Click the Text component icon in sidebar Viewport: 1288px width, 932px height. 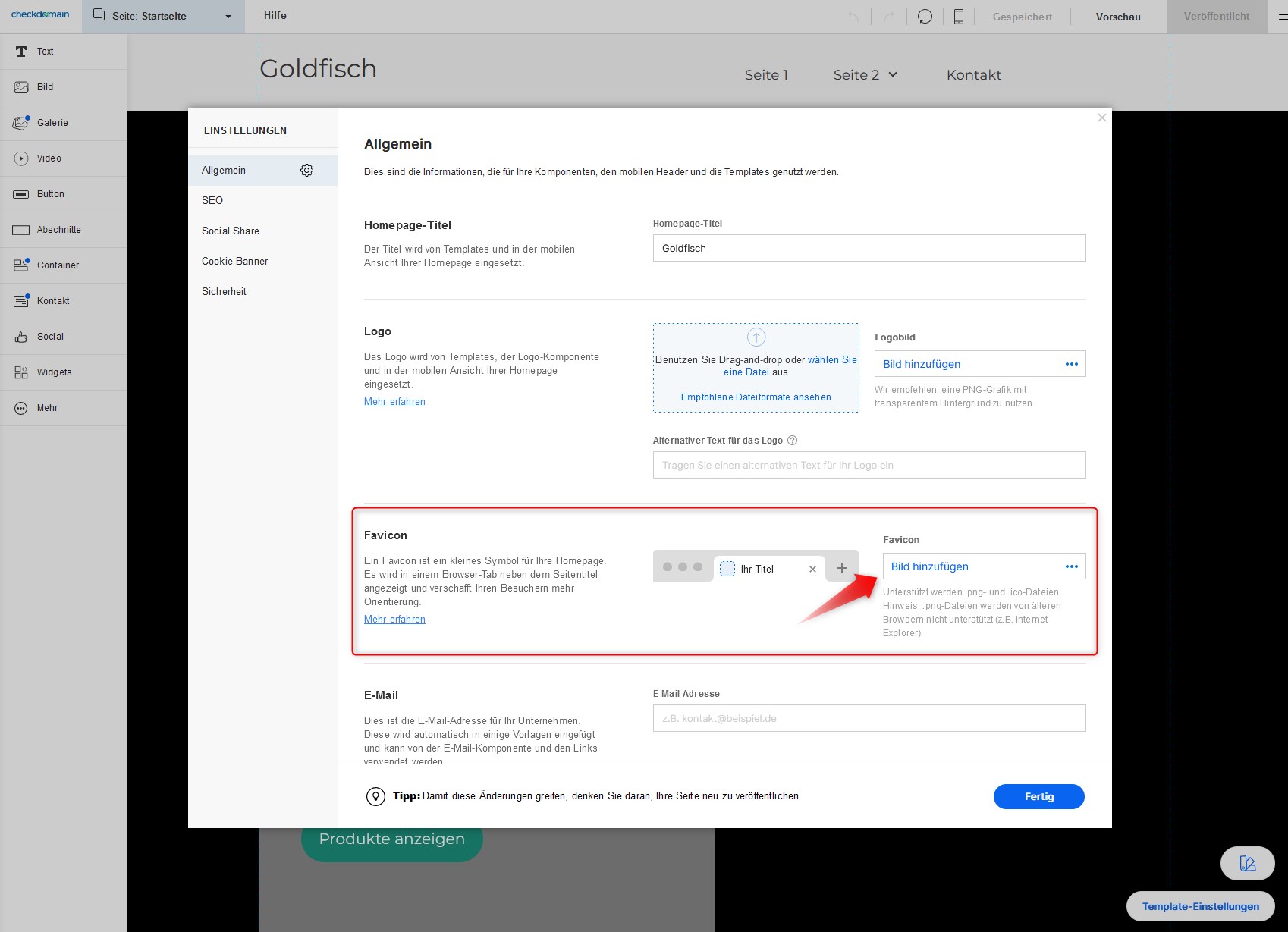pyautogui.click(x=21, y=52)
